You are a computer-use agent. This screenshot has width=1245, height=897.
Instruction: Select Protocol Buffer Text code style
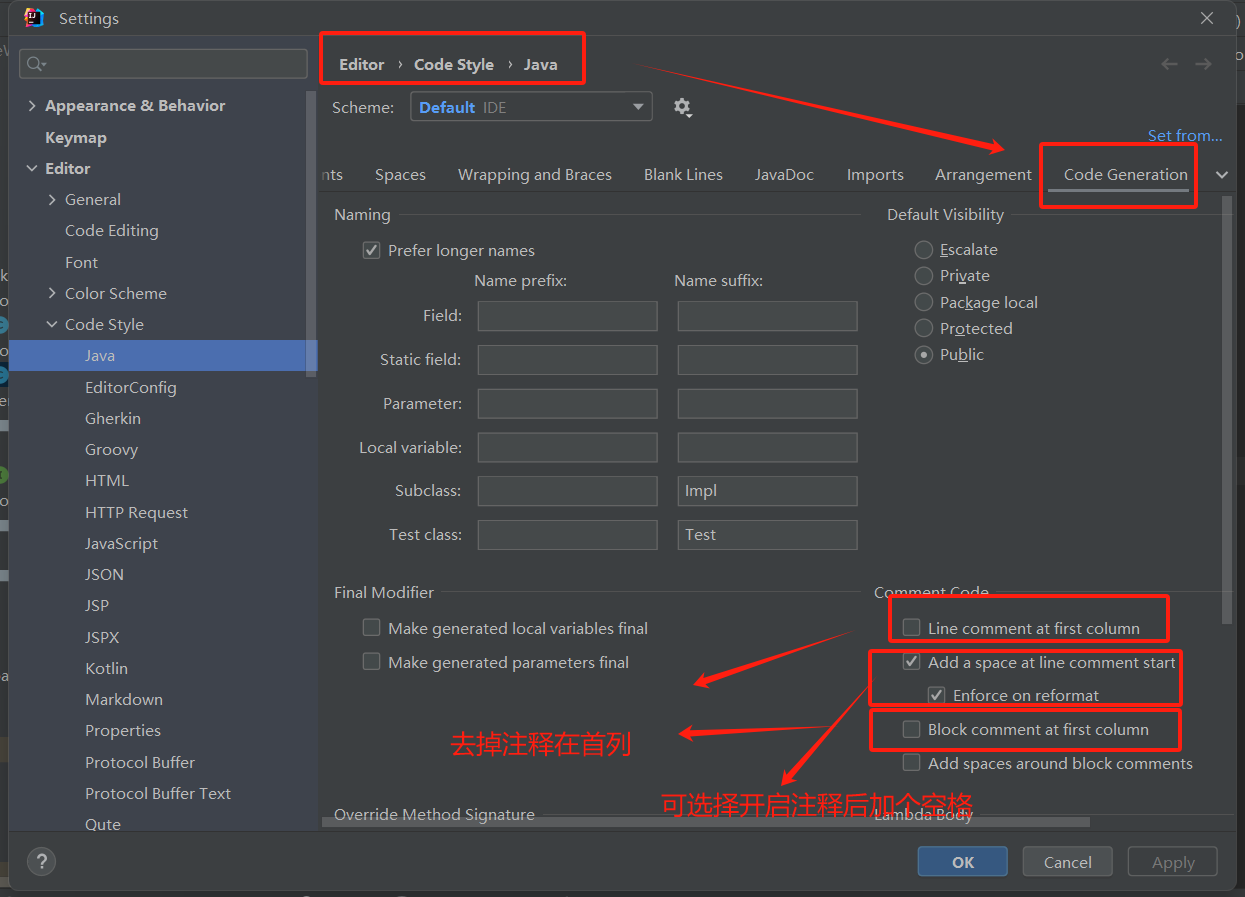pos(158,793)
